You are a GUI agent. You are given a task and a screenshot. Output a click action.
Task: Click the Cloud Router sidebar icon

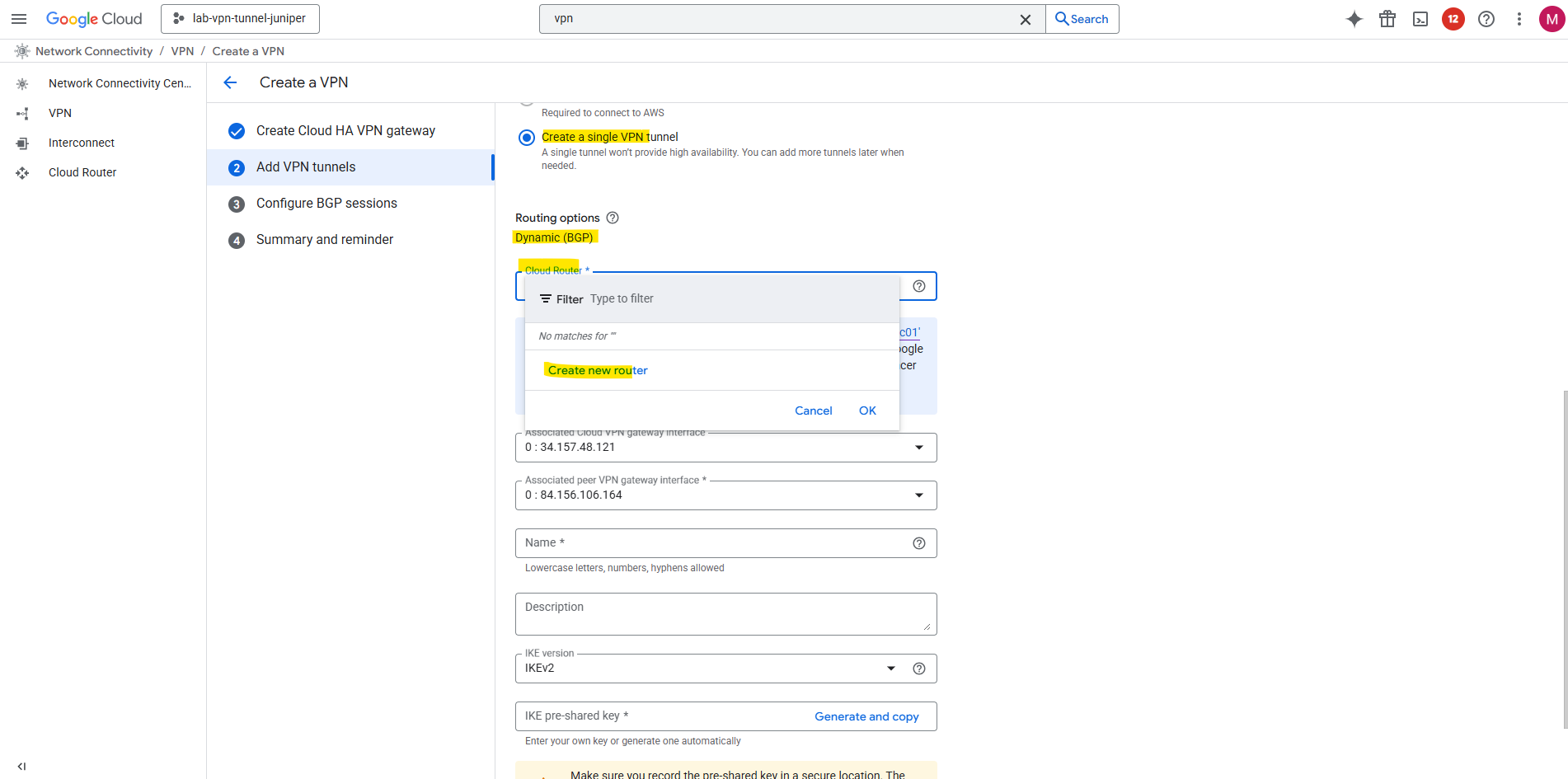22,172
